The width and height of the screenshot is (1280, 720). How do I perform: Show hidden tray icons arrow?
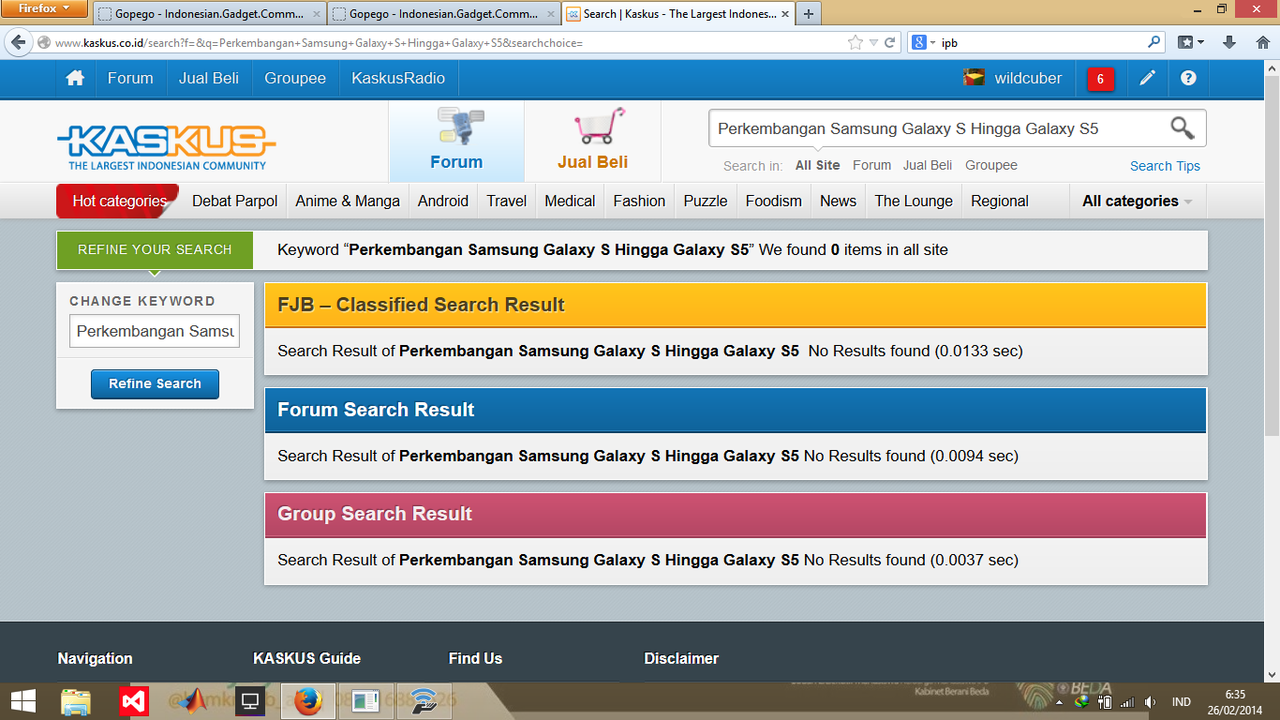[1059, 702]
